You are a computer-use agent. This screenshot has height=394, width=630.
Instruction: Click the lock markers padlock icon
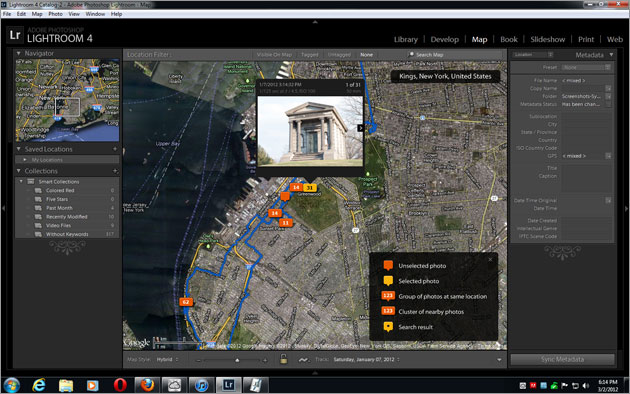(284, 359)
